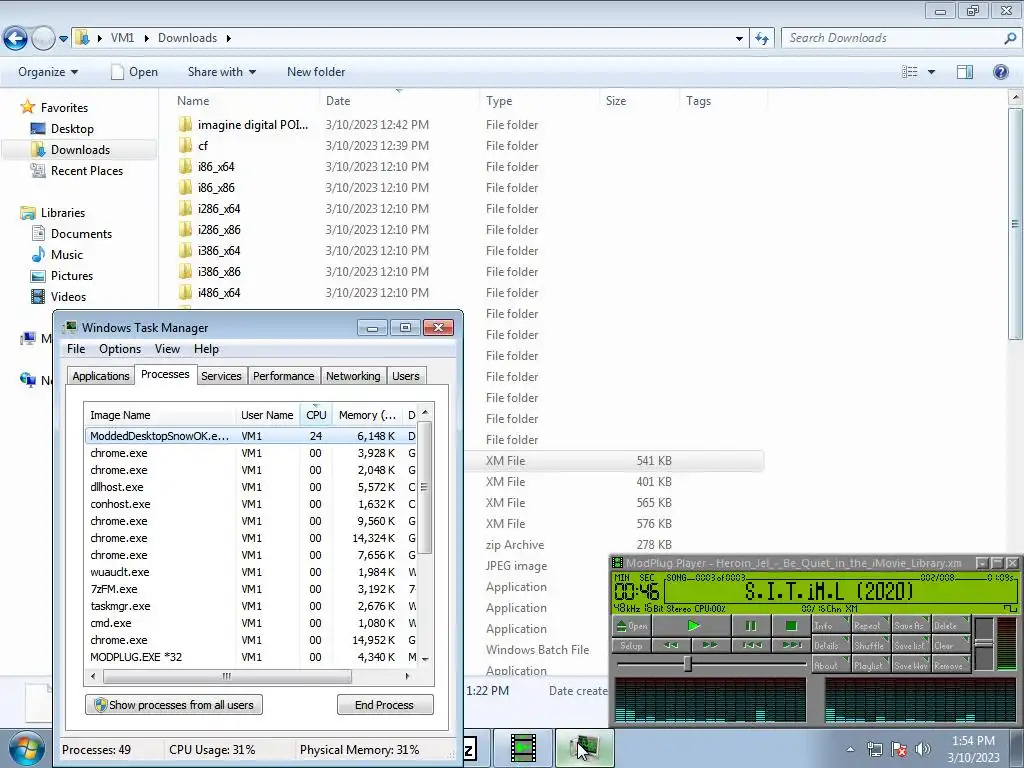The image size is (1024, 768).
Task: Click the process list scroll-down arrow
Action: pyautogui.click(x=425, y=660)
